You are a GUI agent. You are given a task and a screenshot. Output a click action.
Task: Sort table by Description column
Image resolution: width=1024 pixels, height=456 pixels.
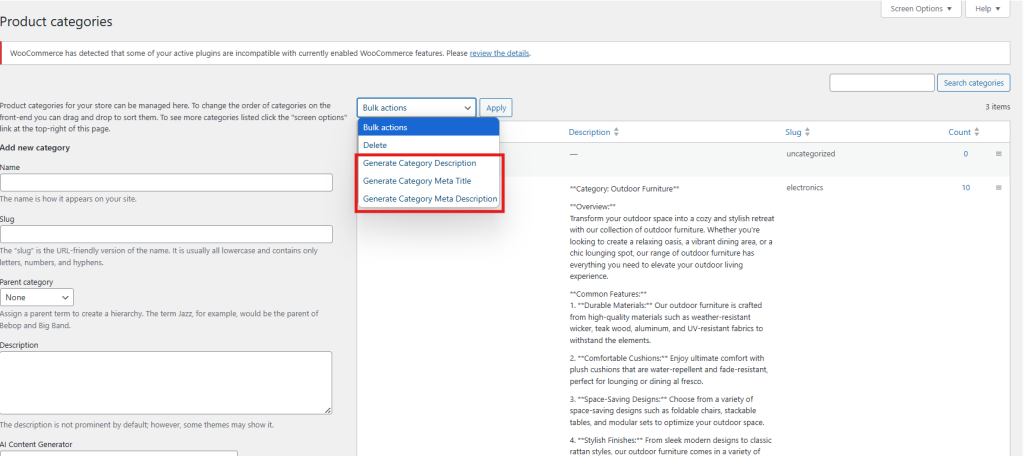[x=589, y=132]
